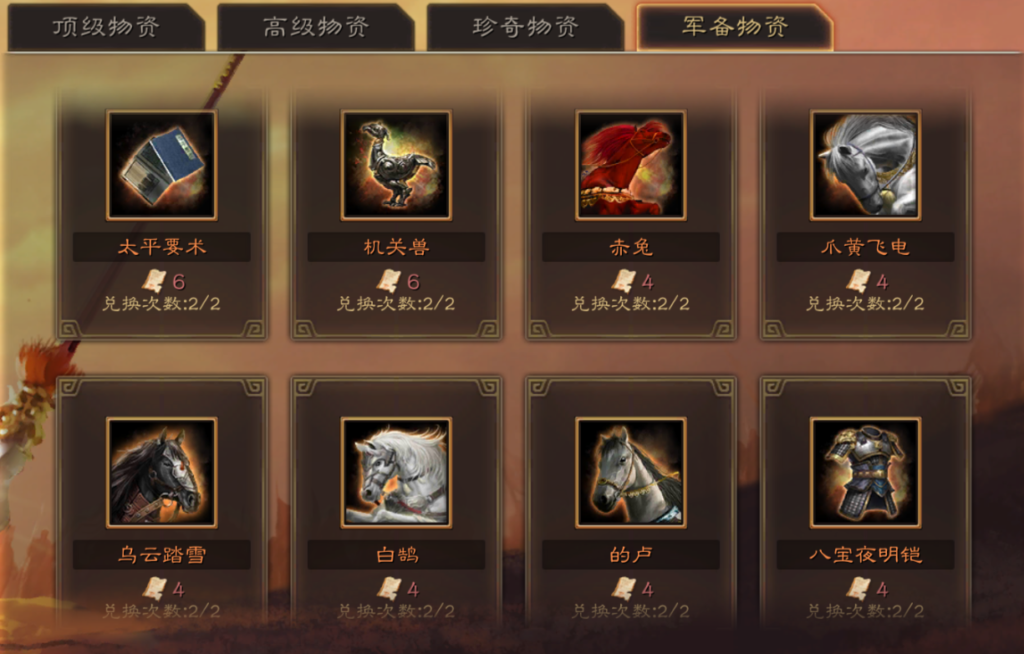Screen dimensions: 1024x654
Task: Select the 的卢 grey horse icon
Action: pyautogui.click(x=631, y=472)
